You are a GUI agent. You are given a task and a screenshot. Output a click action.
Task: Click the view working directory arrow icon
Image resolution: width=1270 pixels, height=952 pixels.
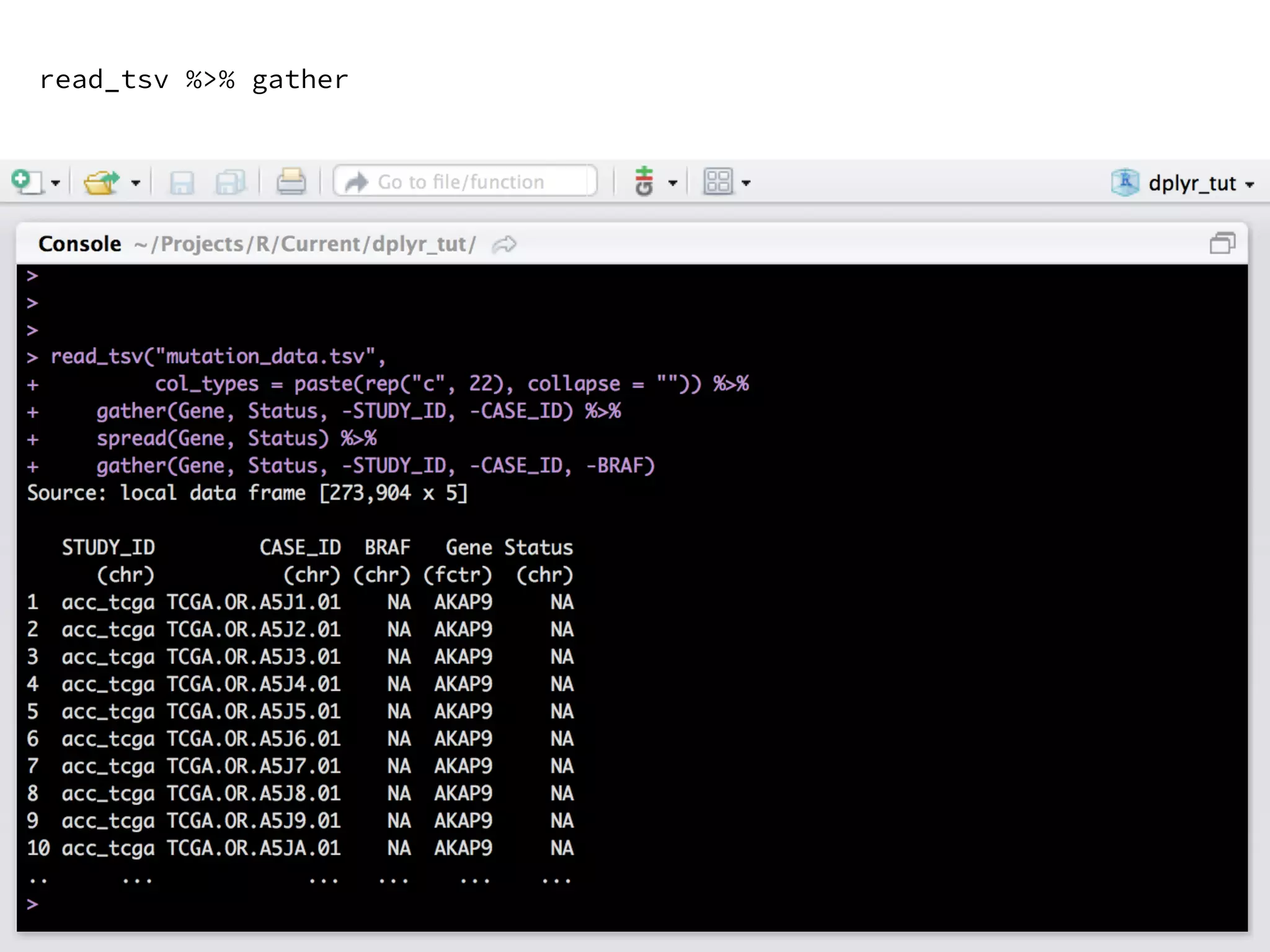[x=504, y=244]
